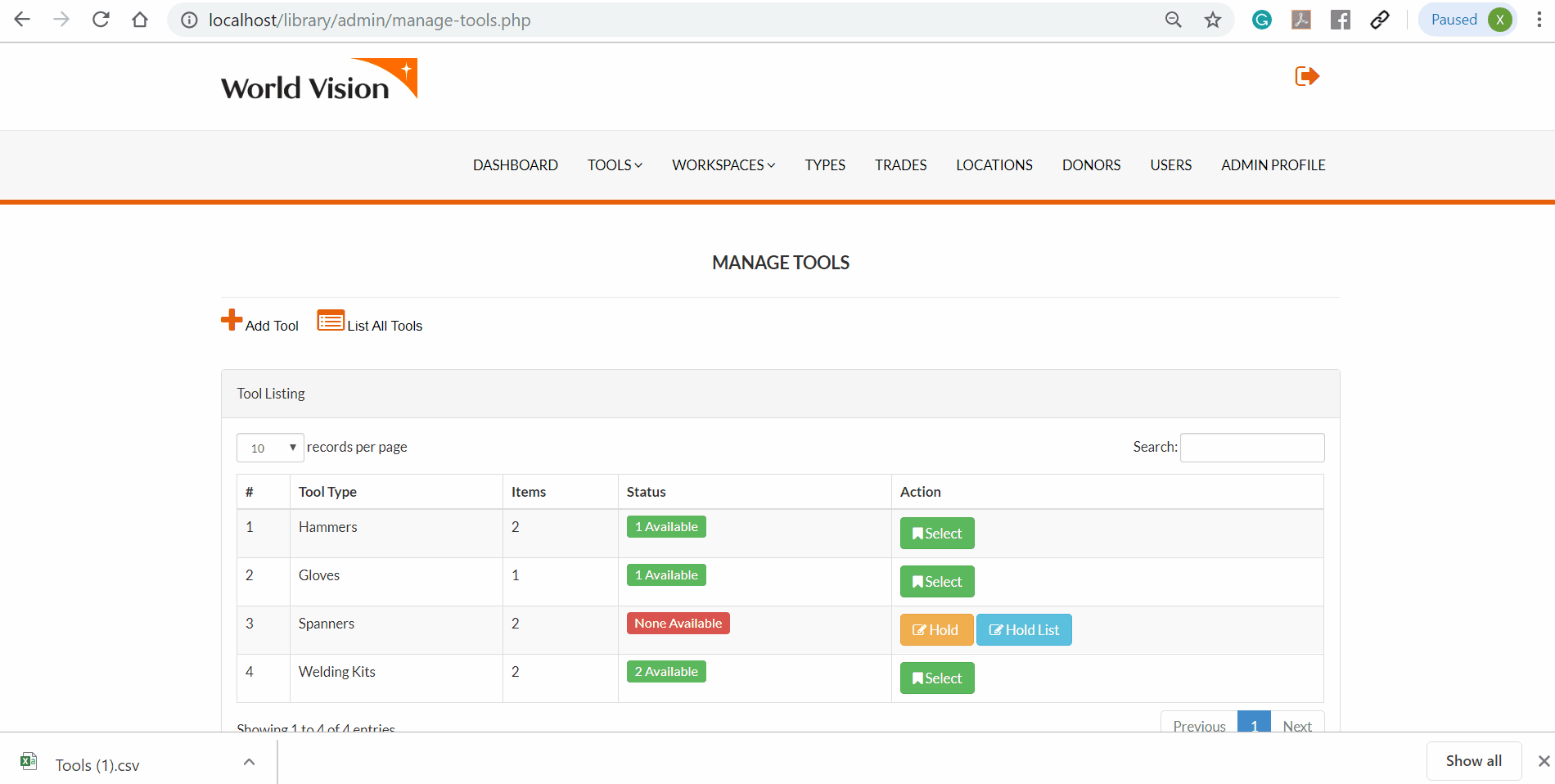The image size is (1555, 784).
Task: Click the Gloves tool type cell
Action: click(x=396, y=582)
